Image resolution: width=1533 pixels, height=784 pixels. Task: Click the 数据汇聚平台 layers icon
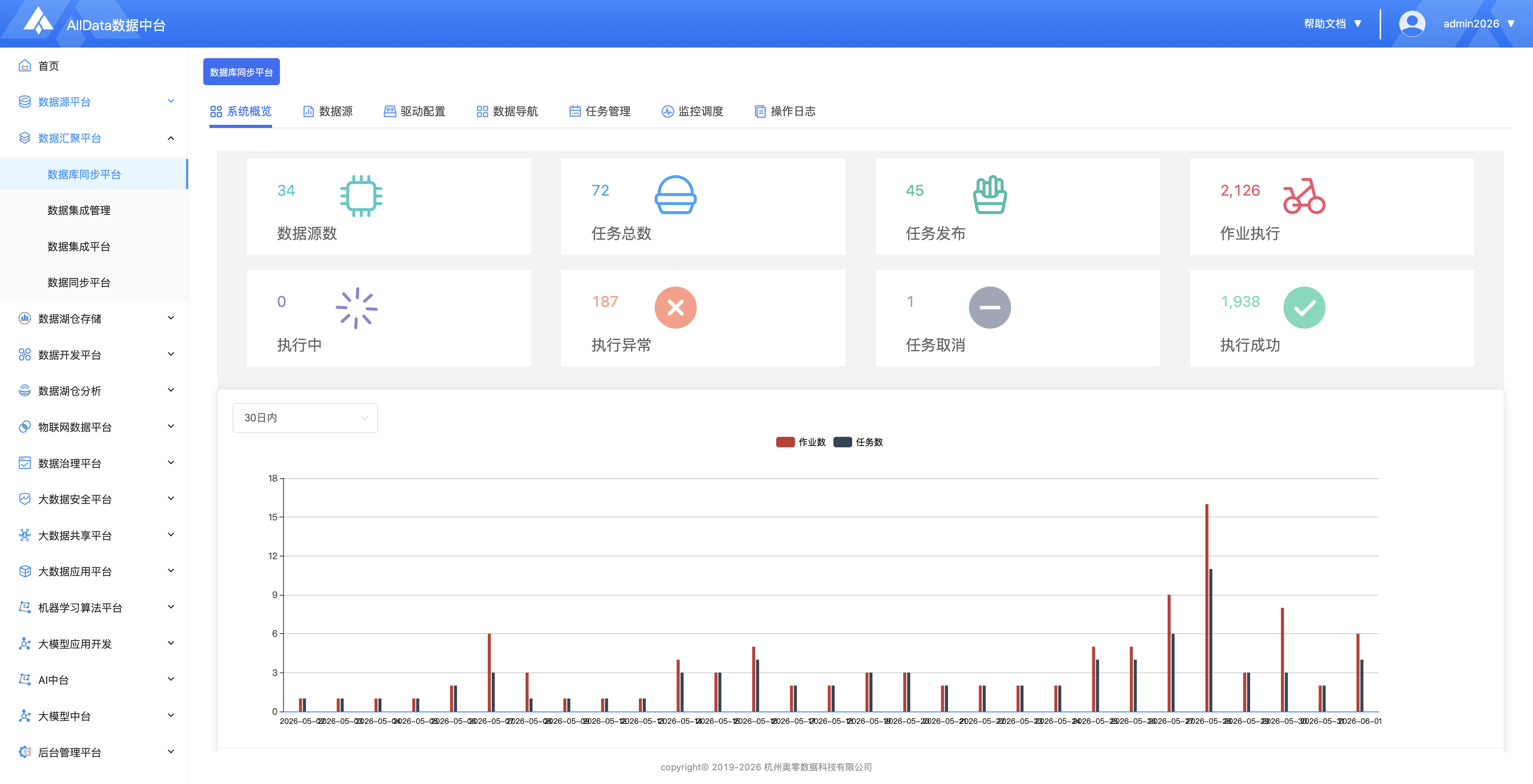pyautogui.click(x=24, y=138)
